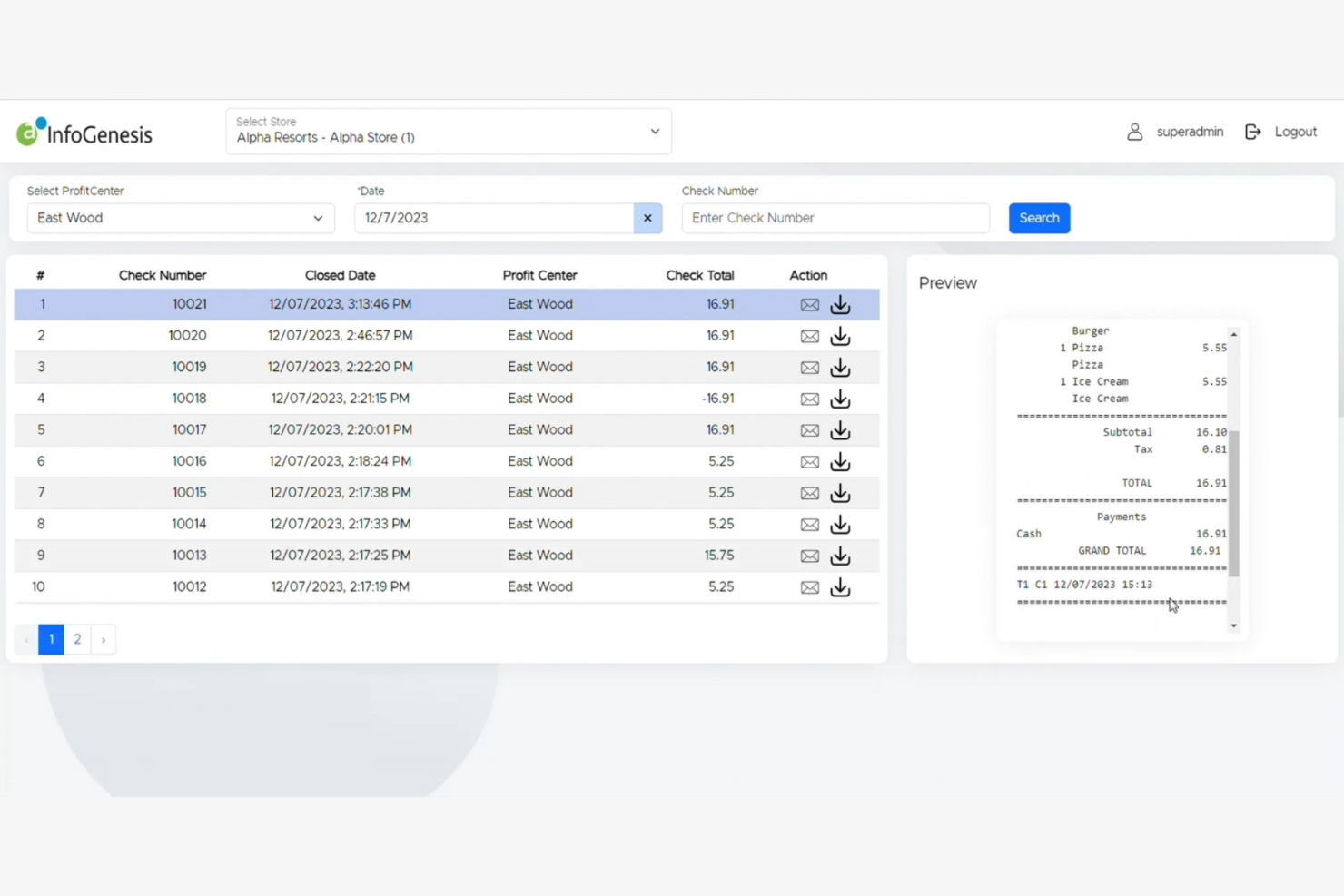This screenshot has height=896, width=1344.
Task: Download check 10012's receipt
Action: tap(840, 587)
